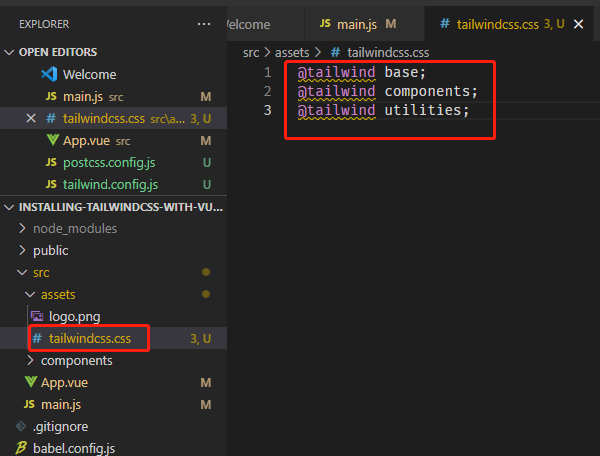Image resolution: width=600 pixels, height=456 pixels.
Task: Click JS icon of postcss.config.js
Action: pos(51,162)
